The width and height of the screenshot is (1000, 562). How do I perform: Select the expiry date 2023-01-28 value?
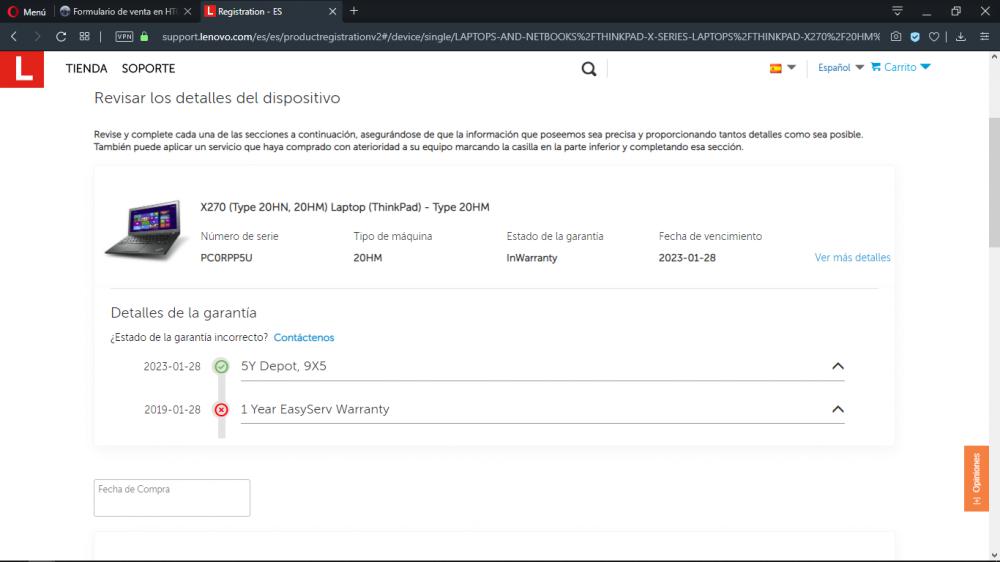687,258
